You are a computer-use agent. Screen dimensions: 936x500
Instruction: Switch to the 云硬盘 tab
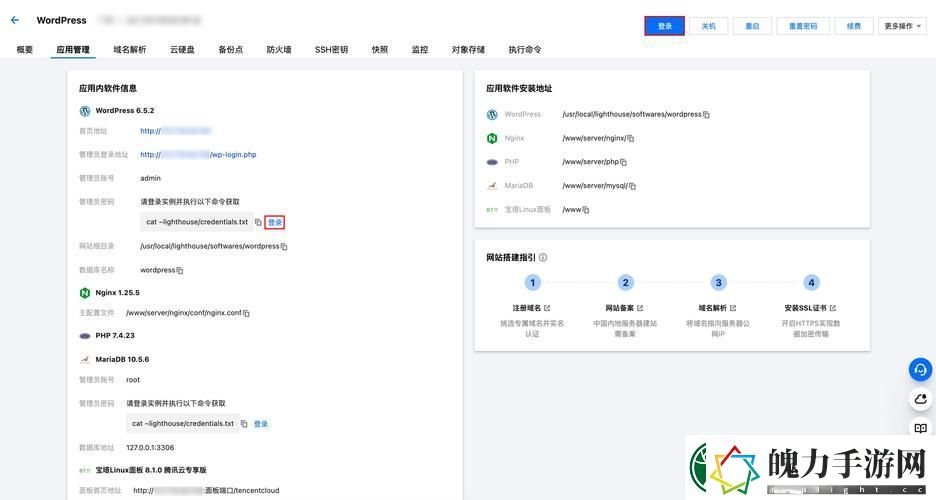click(x=182, y=50)
